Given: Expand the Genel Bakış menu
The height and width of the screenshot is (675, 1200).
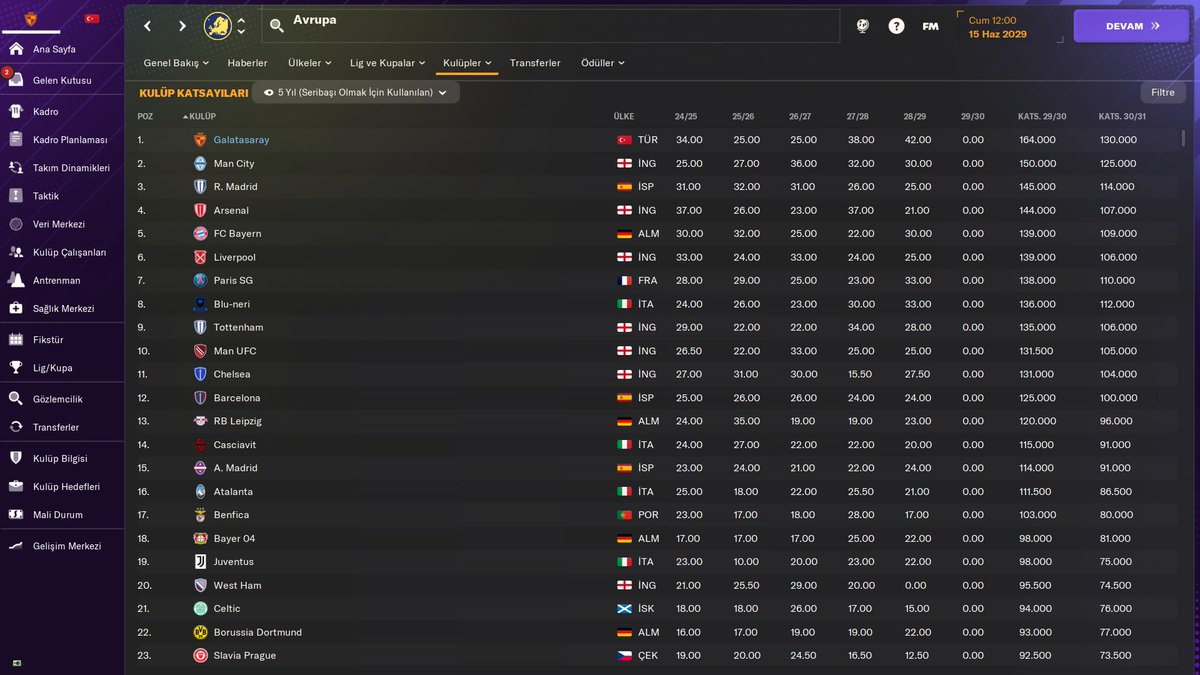Looking at the screenshot, I should click(x=176, y=63).
